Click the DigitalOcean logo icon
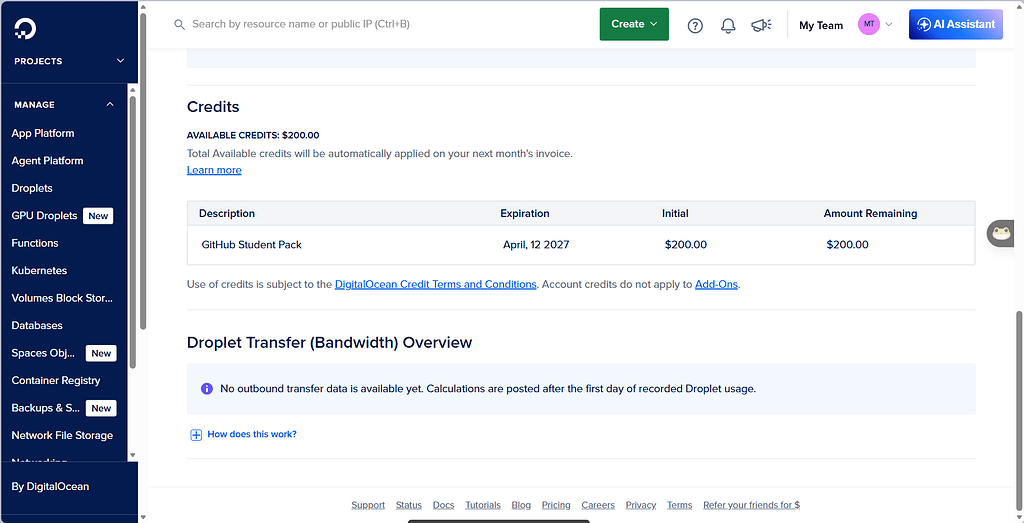Image resolution: width=1024 pixels, height=523 pixels. pyautogui.click(x=25, y=28)
